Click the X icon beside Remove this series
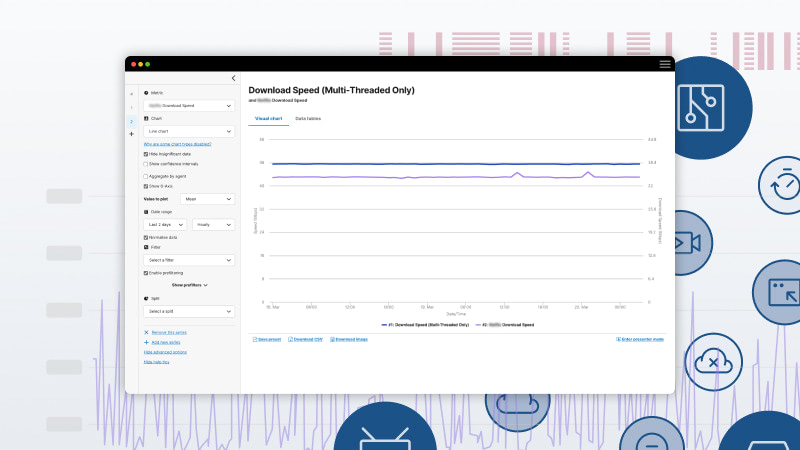This screenshot has height=450, width=800. 146,331
